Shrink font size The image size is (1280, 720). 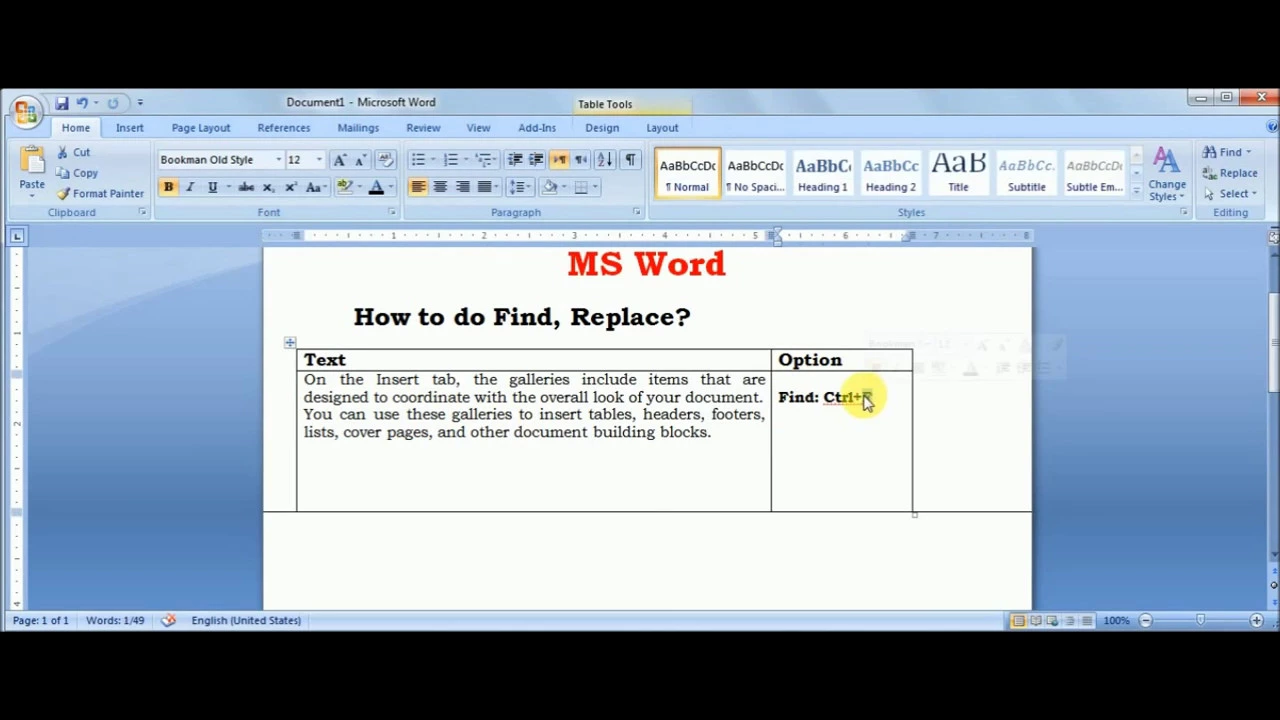coord(360,160)
